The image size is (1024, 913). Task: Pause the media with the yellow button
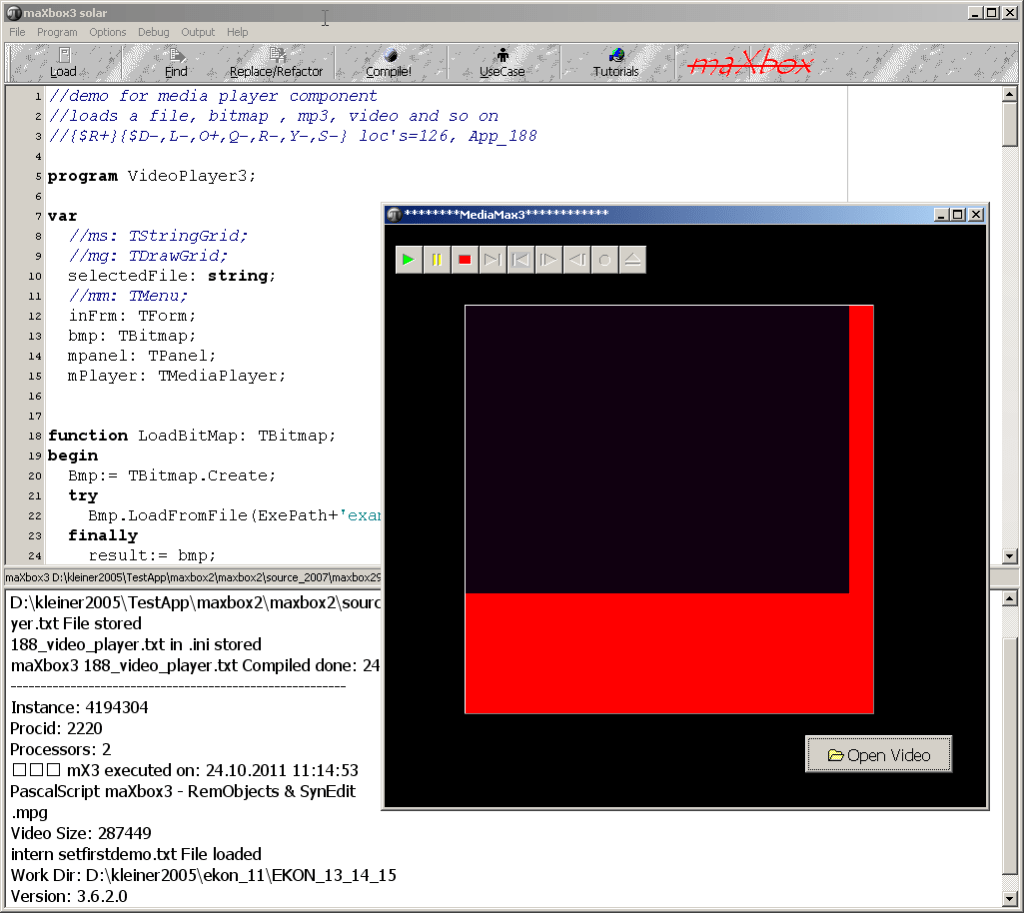tap(436, 260)
